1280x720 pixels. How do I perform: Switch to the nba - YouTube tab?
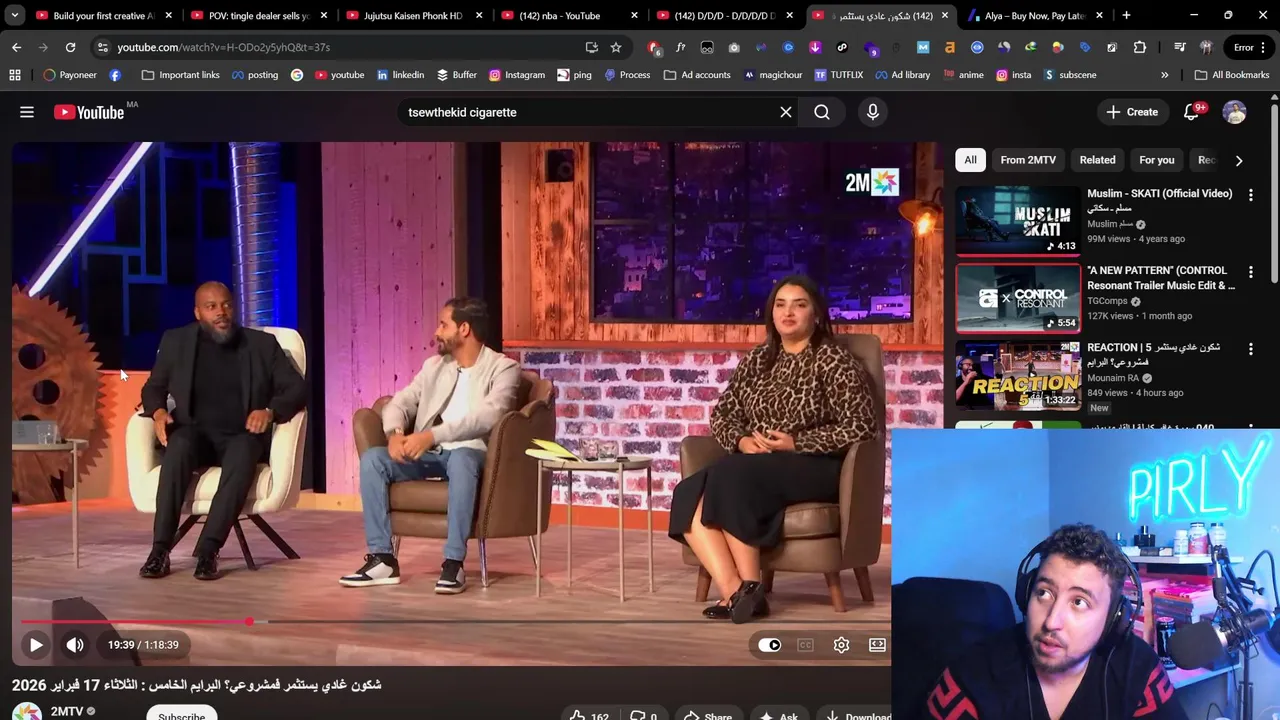(x=560, y=16)
